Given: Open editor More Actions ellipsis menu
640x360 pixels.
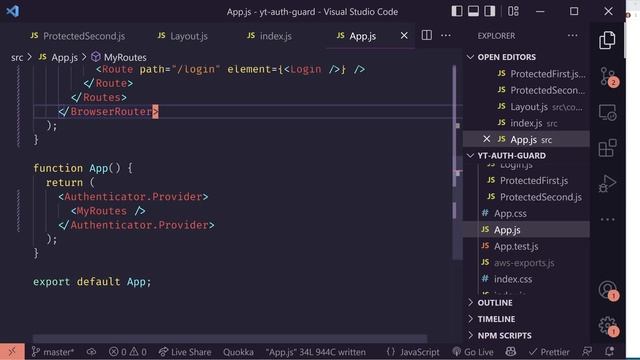Looking at the screenshot, I should (446, 36).
